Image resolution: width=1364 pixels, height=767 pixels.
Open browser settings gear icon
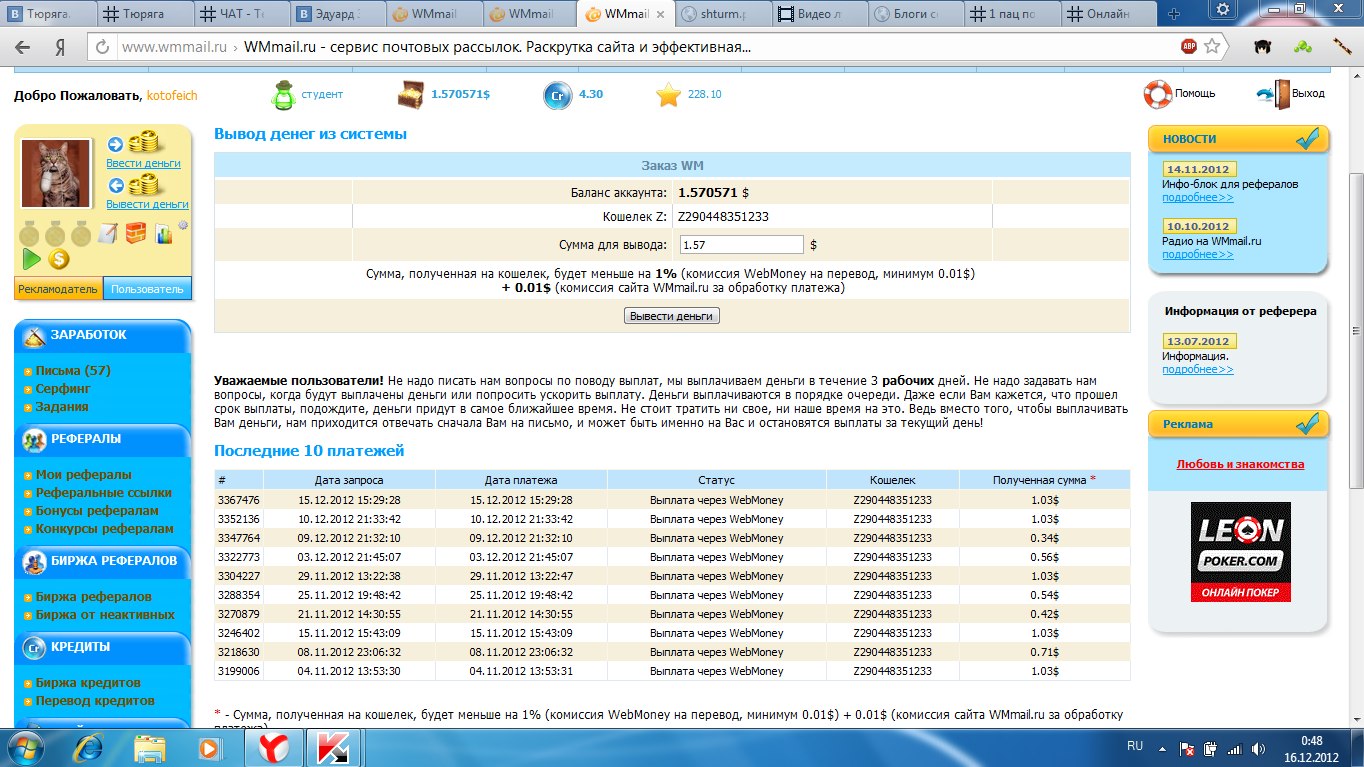click(1221, 10)
